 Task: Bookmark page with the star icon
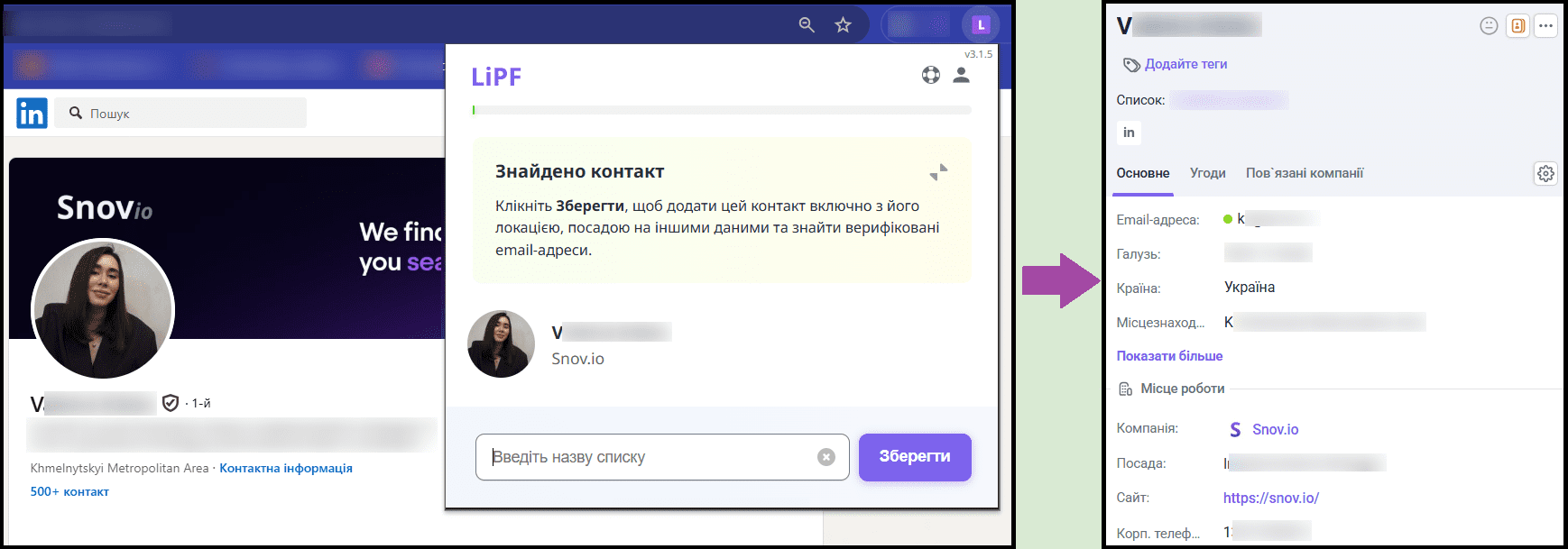[x=843, y=24]
